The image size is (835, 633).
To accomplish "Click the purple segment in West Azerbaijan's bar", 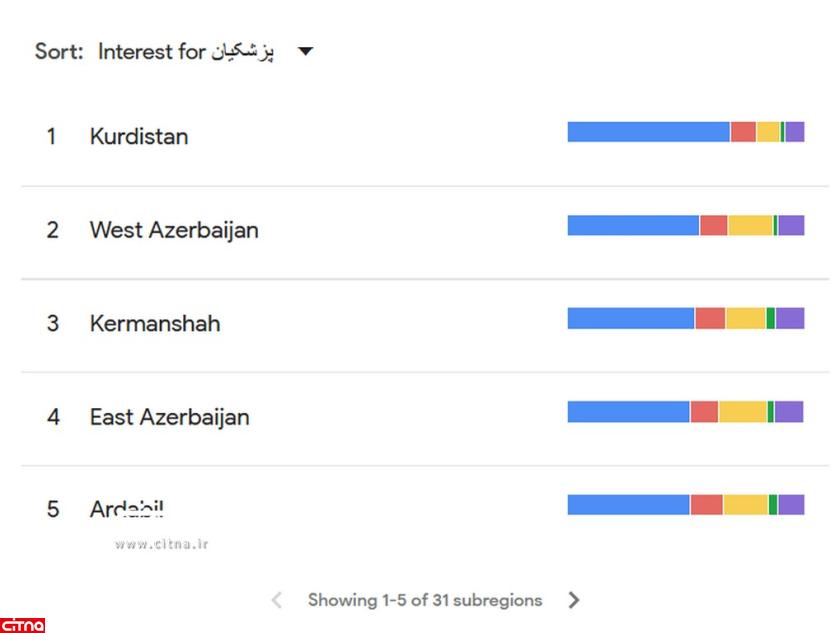I will tap(791, 226).
